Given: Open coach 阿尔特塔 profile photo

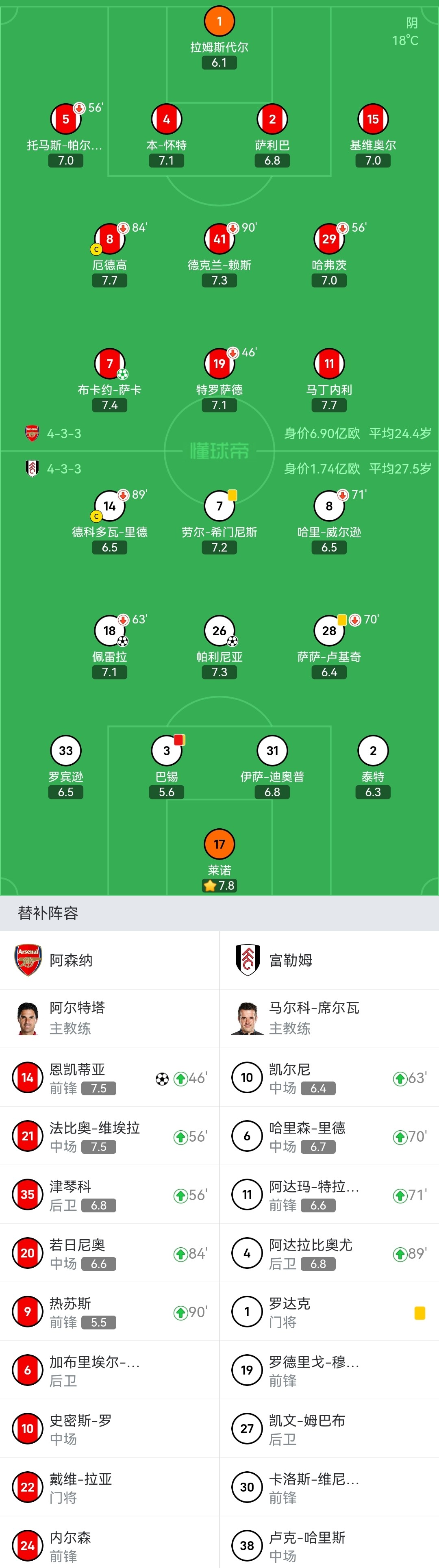Looking at the screenshot, I should tap(28, 1019).
